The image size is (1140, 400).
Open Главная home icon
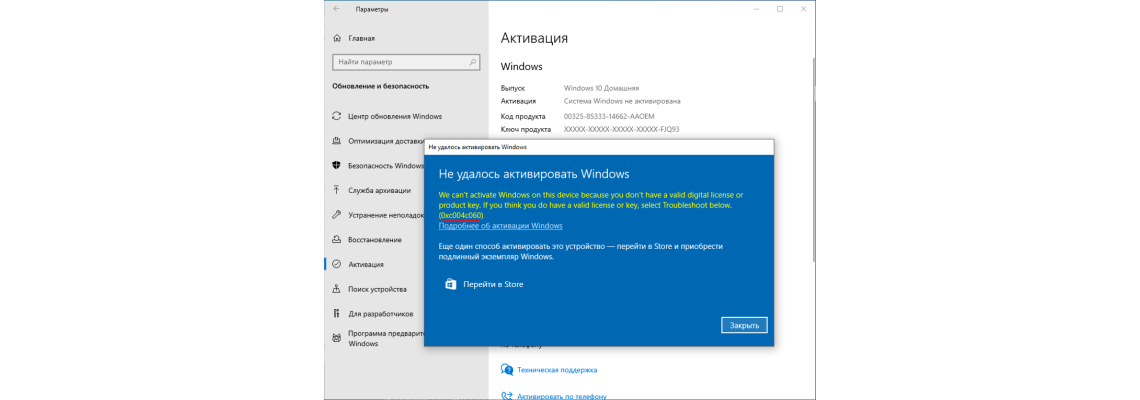point(337,38)
